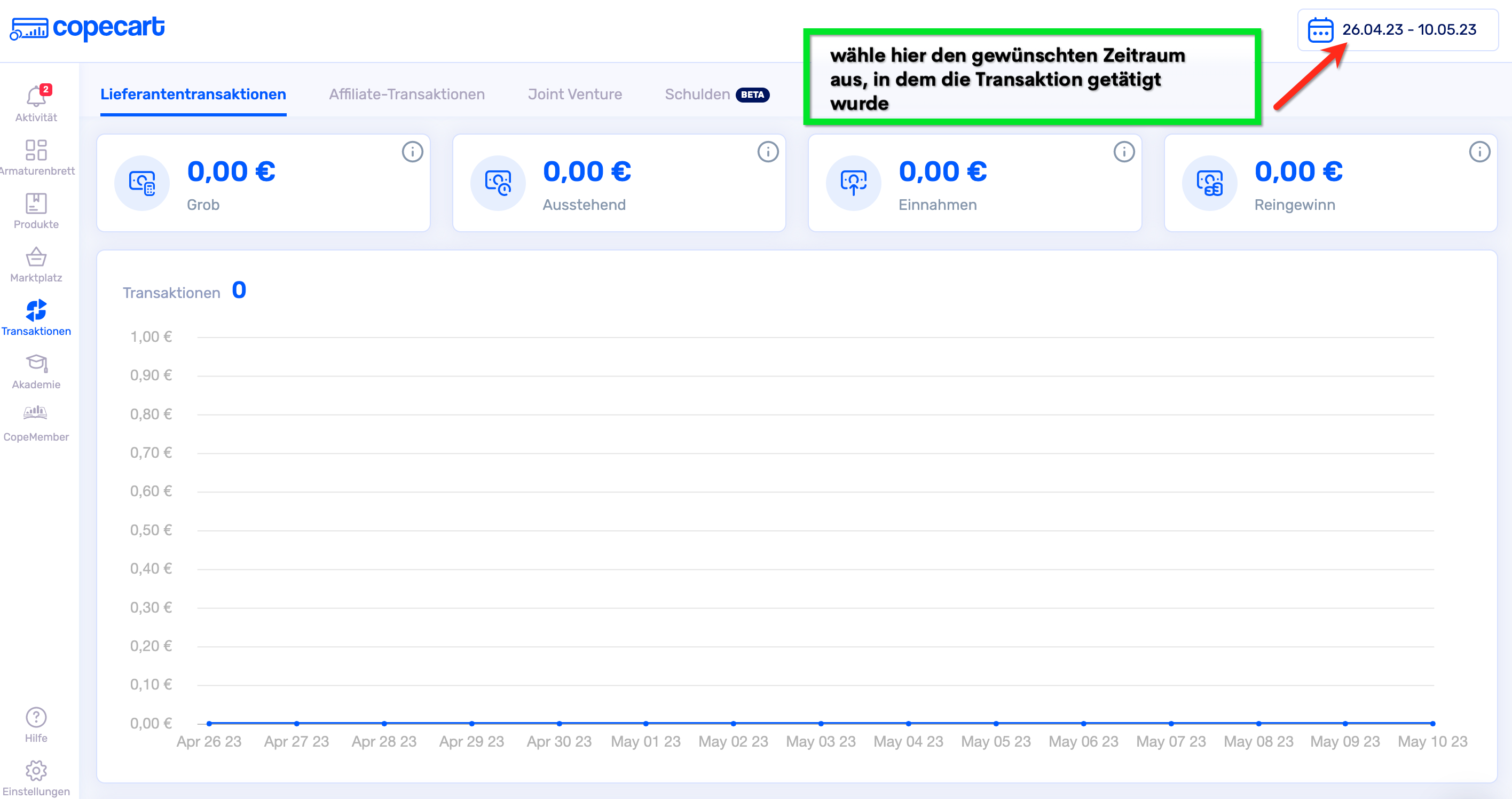The image size is (1512, 799).
Task: Switch to Affiliate-Transaktionen tab
Action: pyautogui.click(x=407, y=95)
